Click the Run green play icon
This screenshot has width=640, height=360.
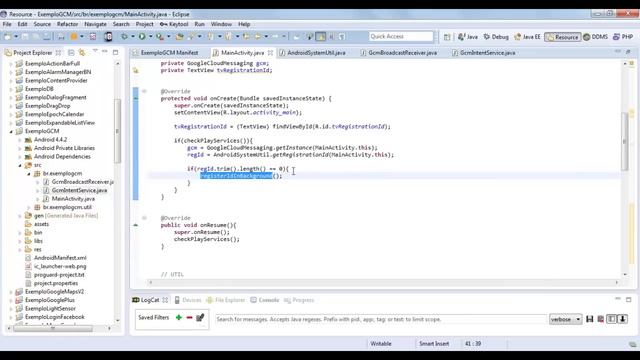click(142, 37)
